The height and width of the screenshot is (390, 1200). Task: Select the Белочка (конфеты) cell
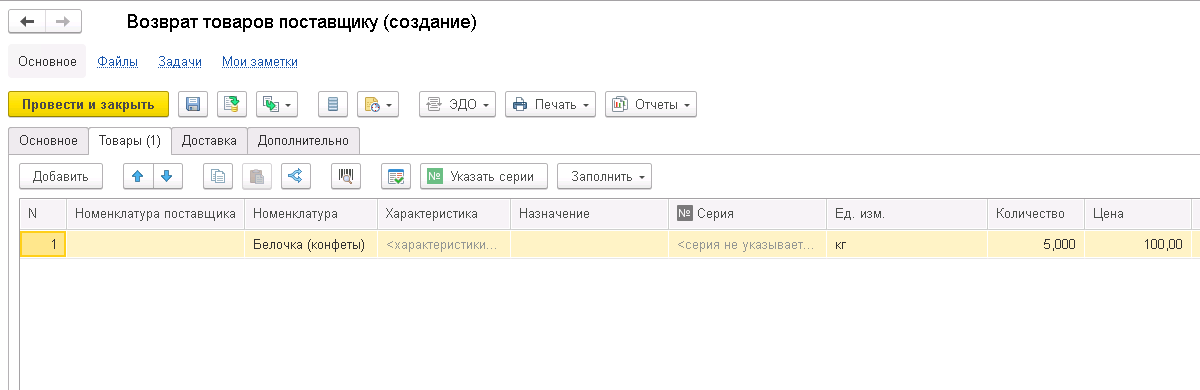(311, 244)
